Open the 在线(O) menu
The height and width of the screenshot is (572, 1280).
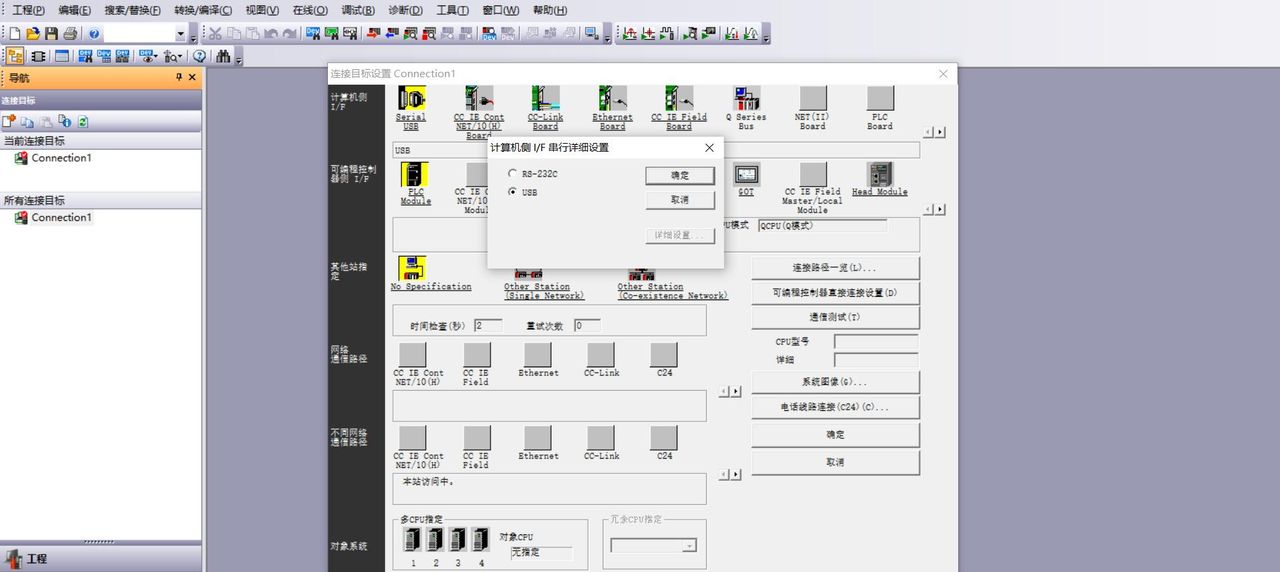tap(310, 10)
